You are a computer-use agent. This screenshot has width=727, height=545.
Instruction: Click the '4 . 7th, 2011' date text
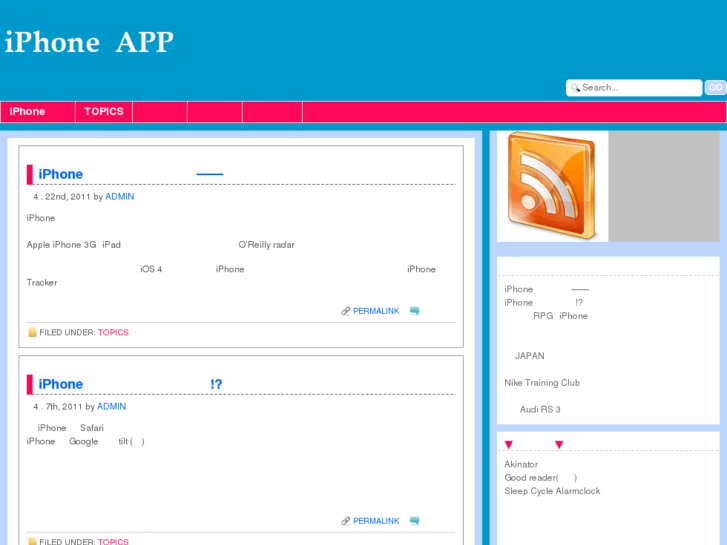point(57,407)
